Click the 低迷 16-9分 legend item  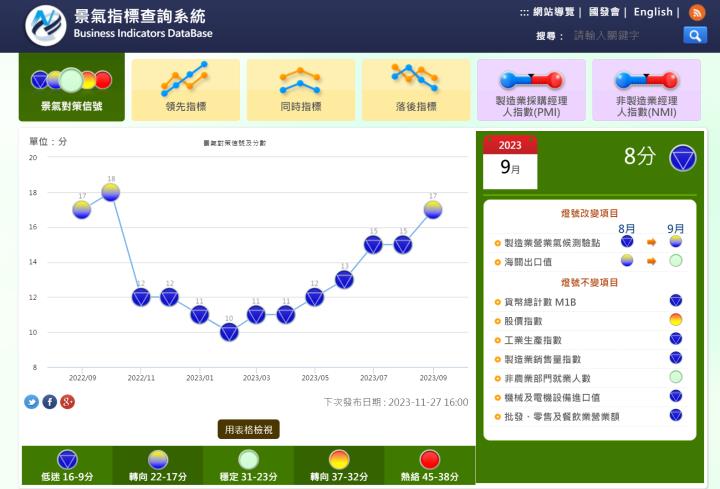67,466
